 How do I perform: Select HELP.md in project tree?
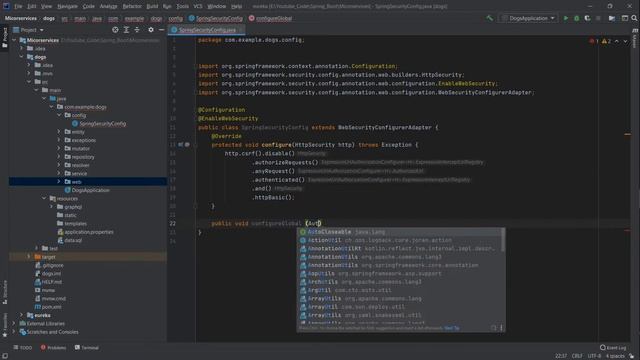pos(48,282)
